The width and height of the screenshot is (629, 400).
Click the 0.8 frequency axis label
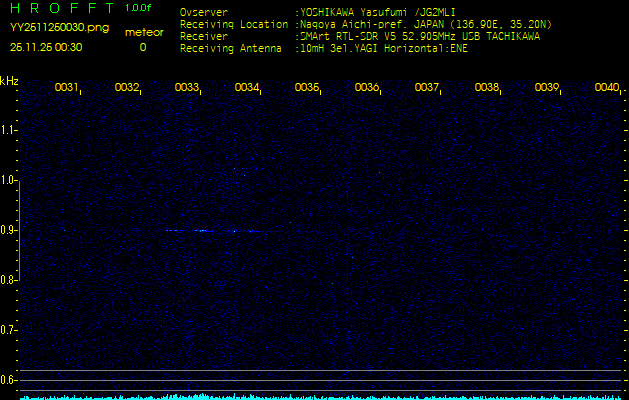click(x=8, y=280)
